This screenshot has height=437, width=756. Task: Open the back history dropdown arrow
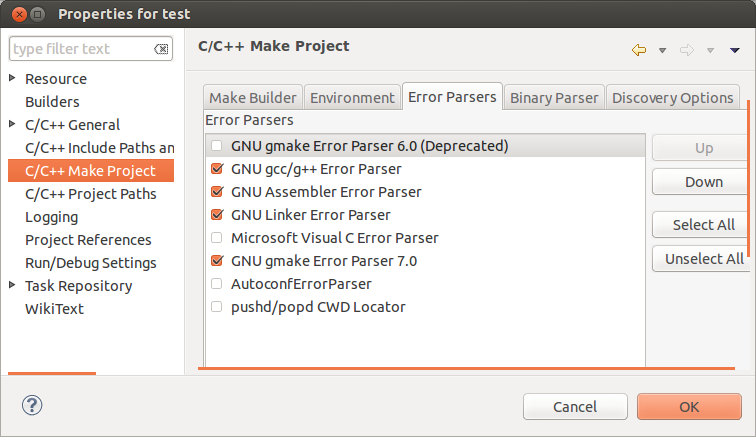pos(662,50)
